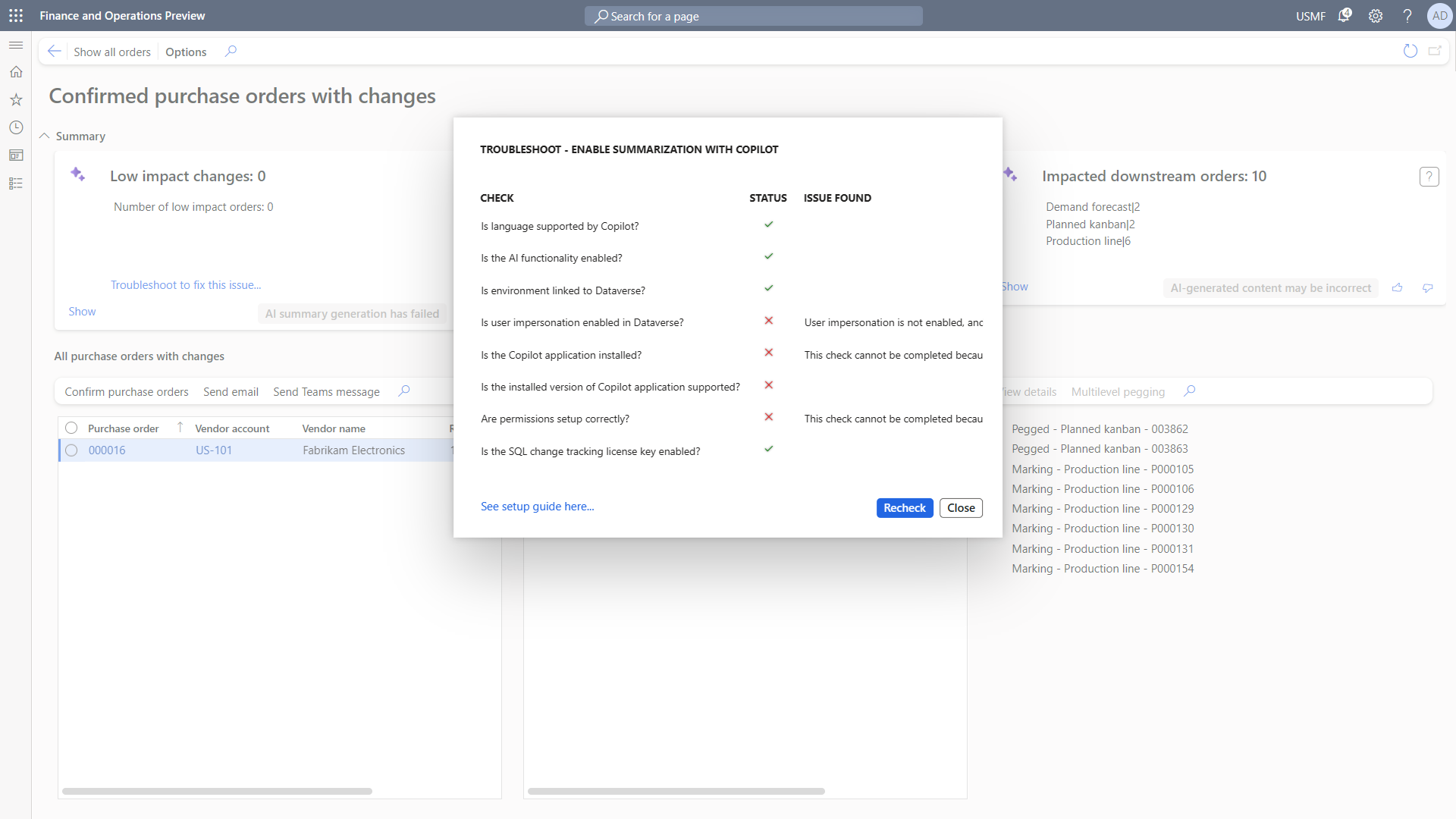1456x819 pixels.
Task: Open the See setup guide here link
Action: pyautogui.click(x=537, y=507)
